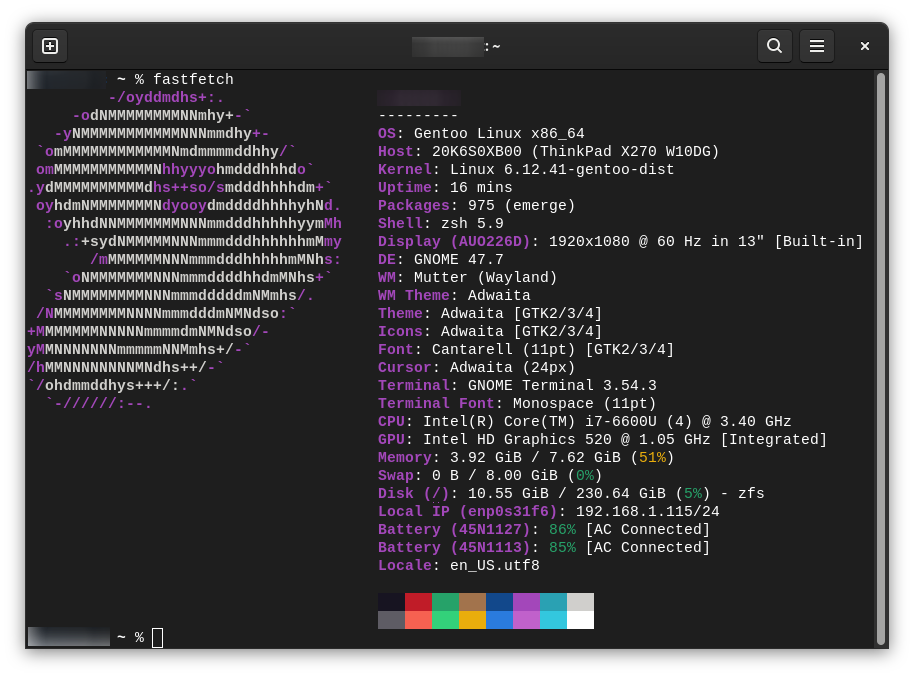Click the Memory 51% value
Viewport: 914px width, 677px height.
(x=652, y=458)
